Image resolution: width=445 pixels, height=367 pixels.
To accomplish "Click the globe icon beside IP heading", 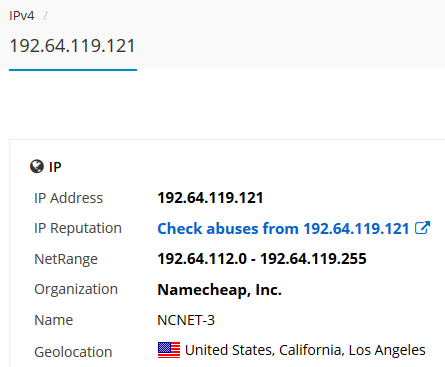I will (x=37, y=166).
